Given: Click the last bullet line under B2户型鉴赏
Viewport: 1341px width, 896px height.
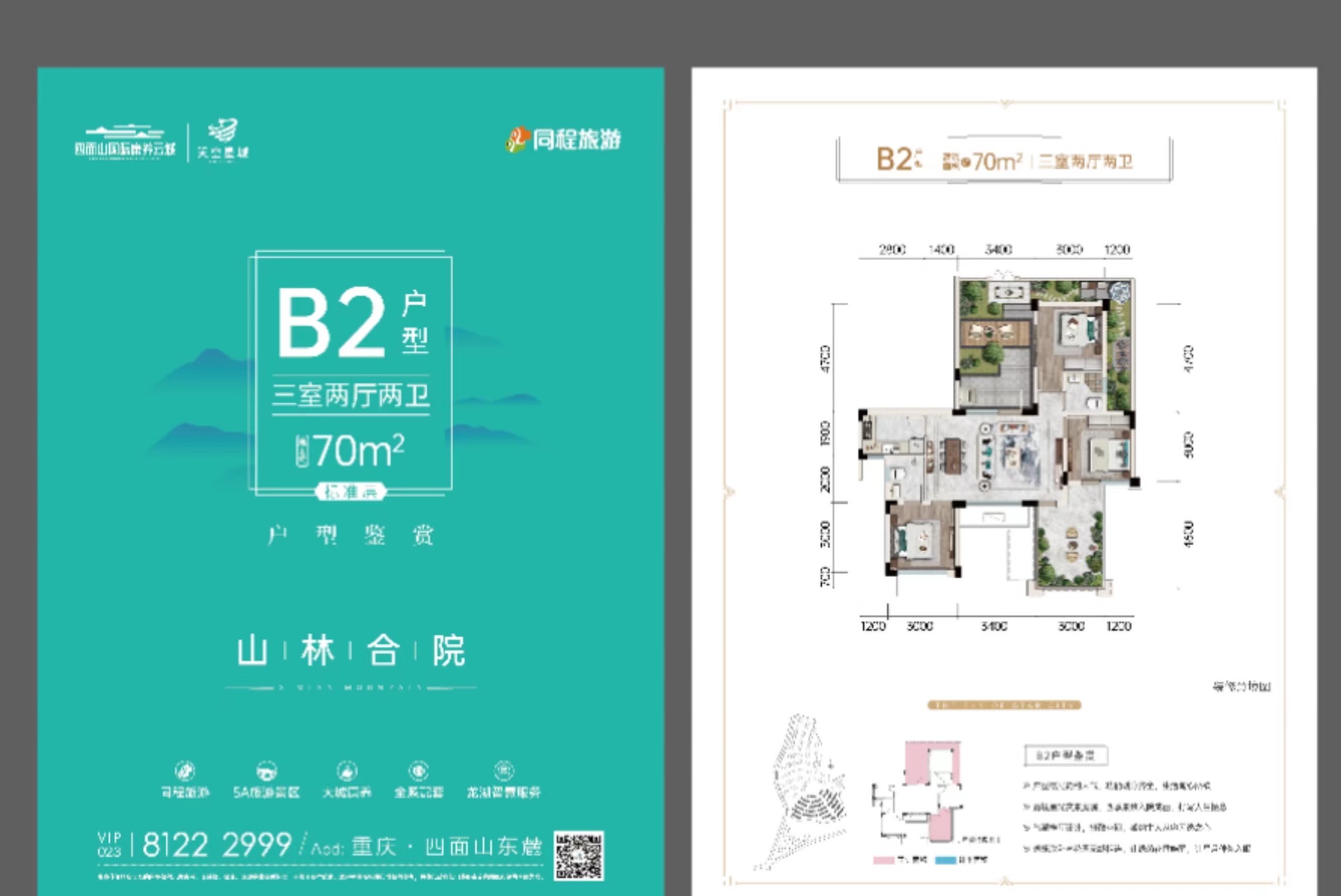Looking at the screenshot, I should (x=1137, y=849).
